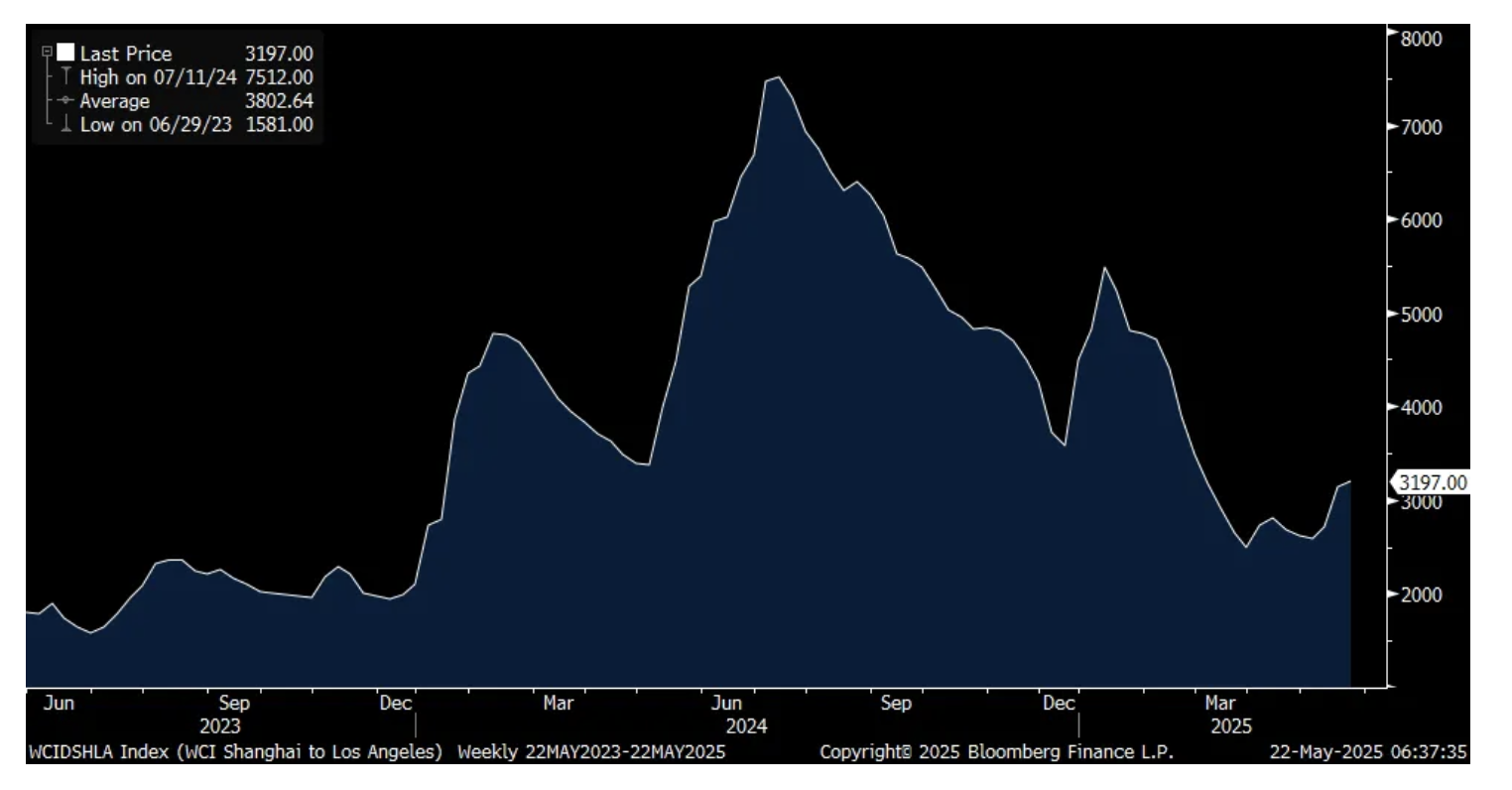Select the High on 07/11/24 legend entry
This screenshot has height=790, width=1512.
pyautogui.click(x=158, y=77)
